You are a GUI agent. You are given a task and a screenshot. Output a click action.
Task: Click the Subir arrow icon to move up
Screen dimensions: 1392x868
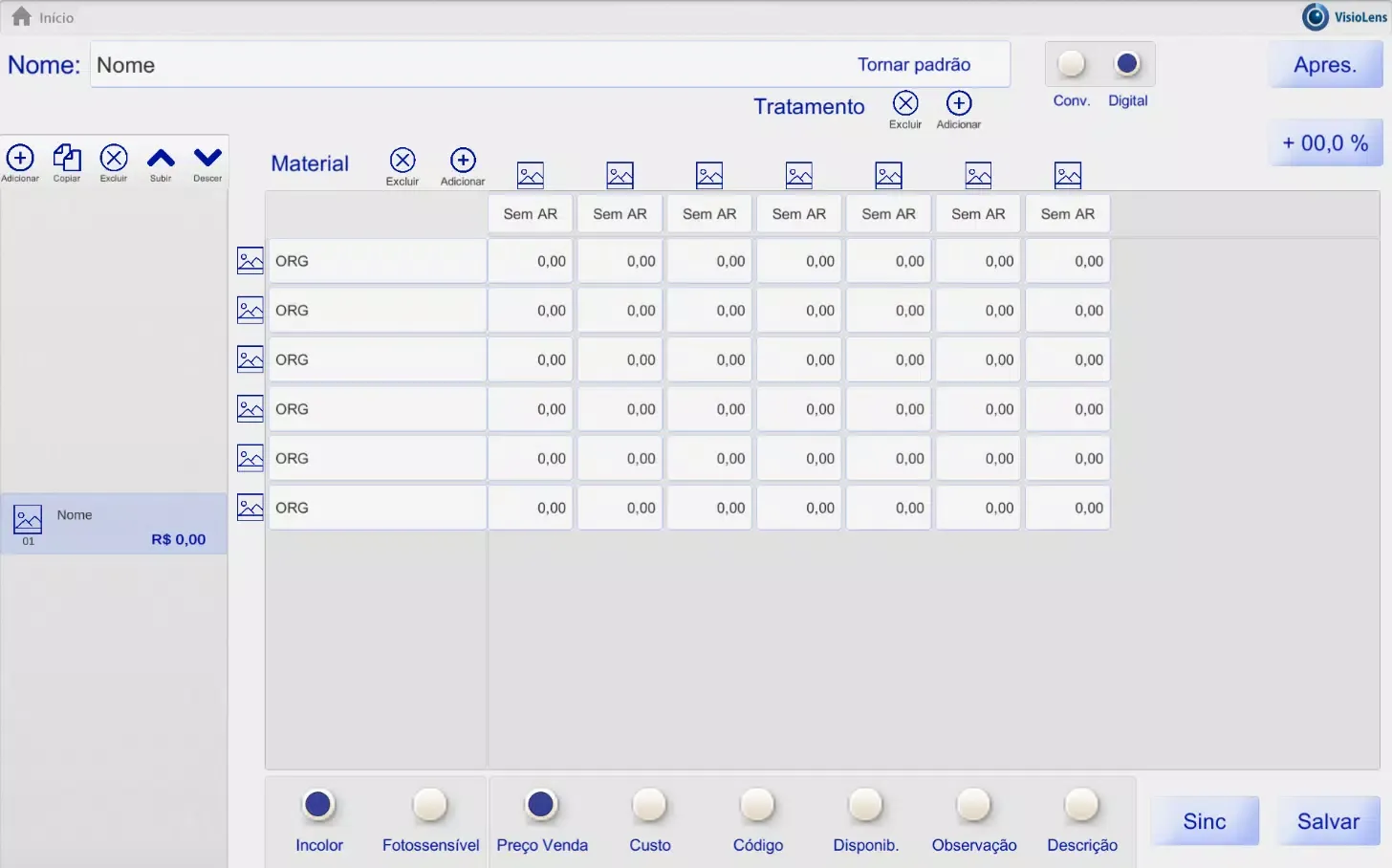point(161,158)
